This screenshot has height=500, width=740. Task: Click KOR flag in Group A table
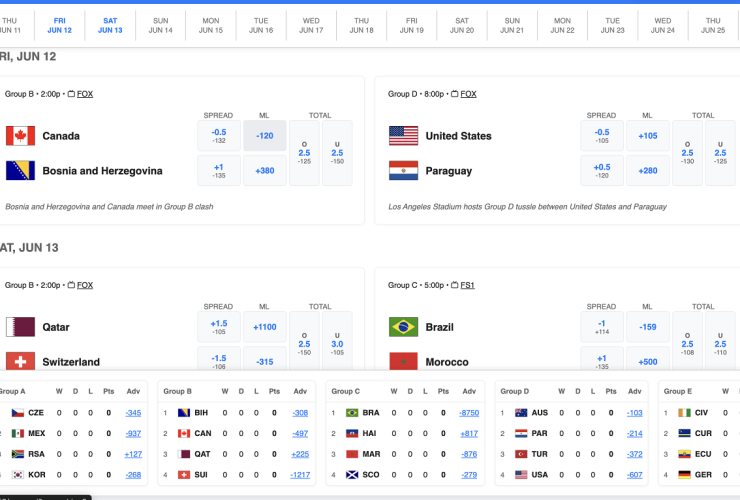17,475
